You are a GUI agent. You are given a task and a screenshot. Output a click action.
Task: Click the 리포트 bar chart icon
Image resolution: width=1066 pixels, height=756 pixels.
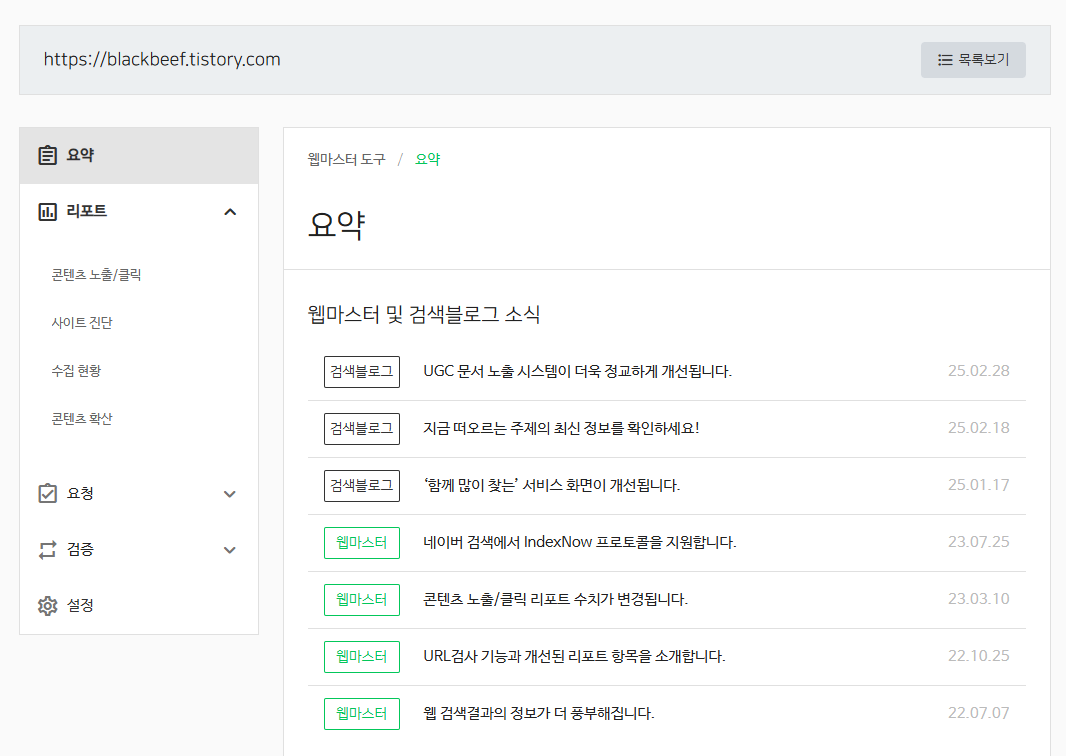47,211
